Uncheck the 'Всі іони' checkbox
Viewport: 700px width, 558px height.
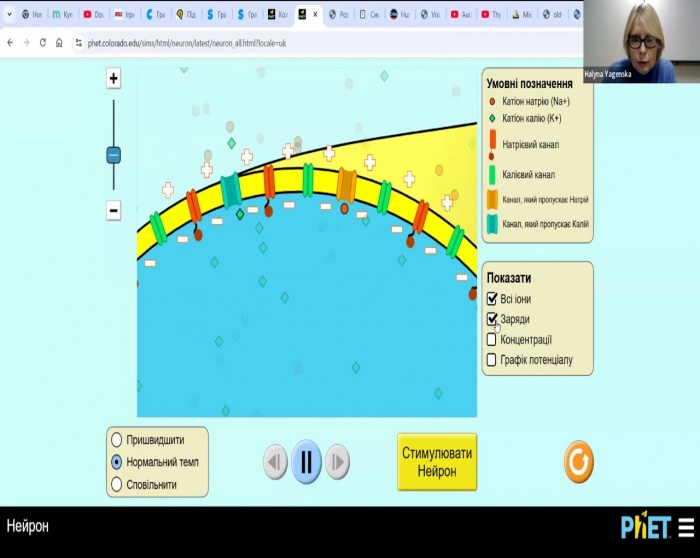(492, 299)
